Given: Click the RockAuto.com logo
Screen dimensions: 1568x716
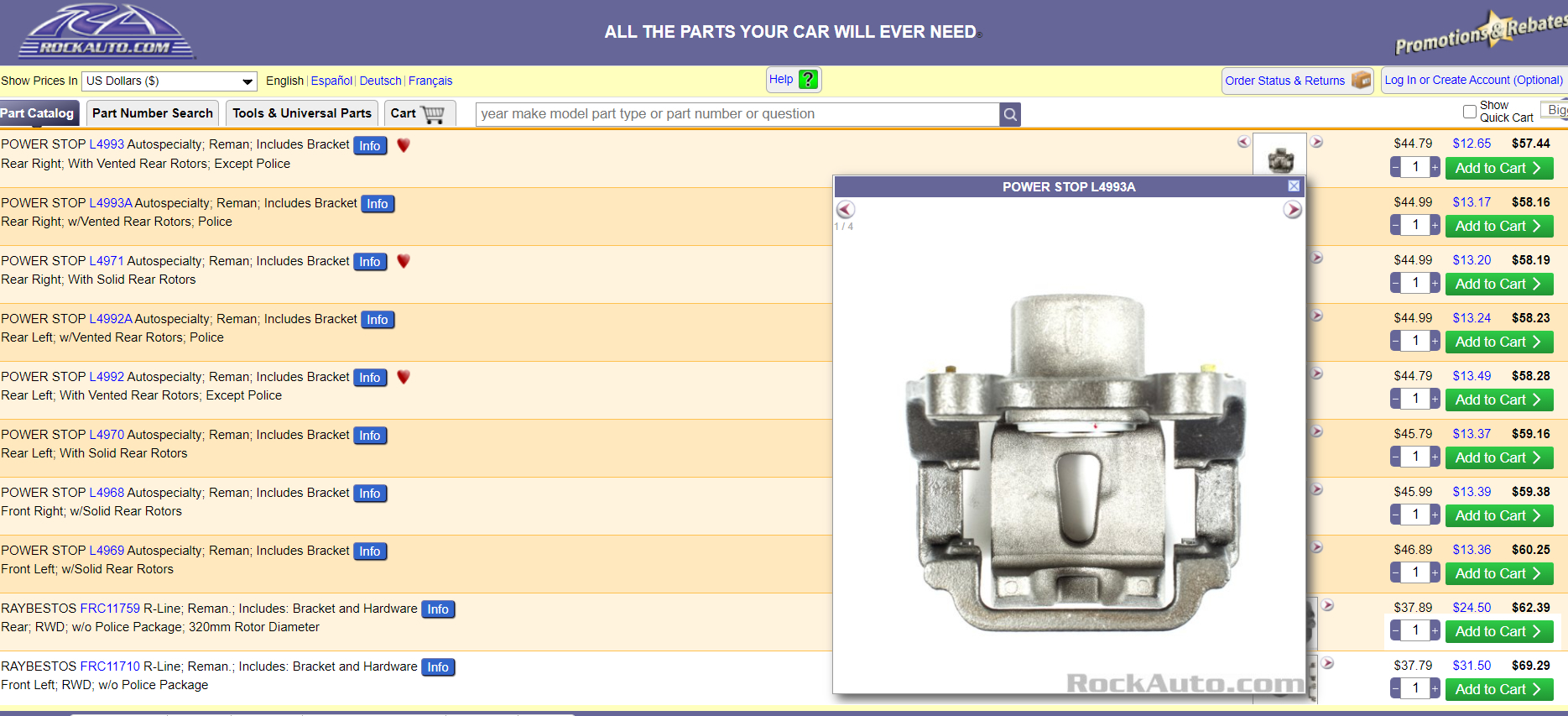Looking at the screenshot, I should click(x=107, y=32).
